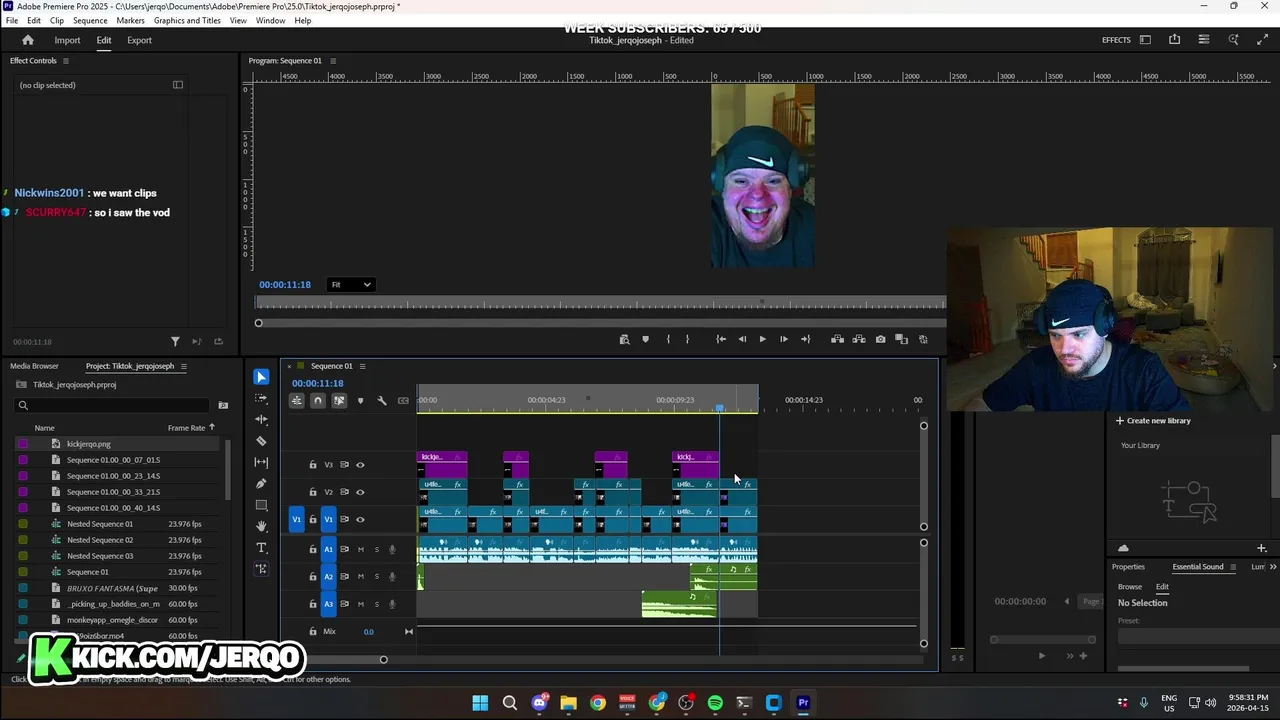Click Create new library
Screen dimensions: 1280x720
[x=1153, y=421]
